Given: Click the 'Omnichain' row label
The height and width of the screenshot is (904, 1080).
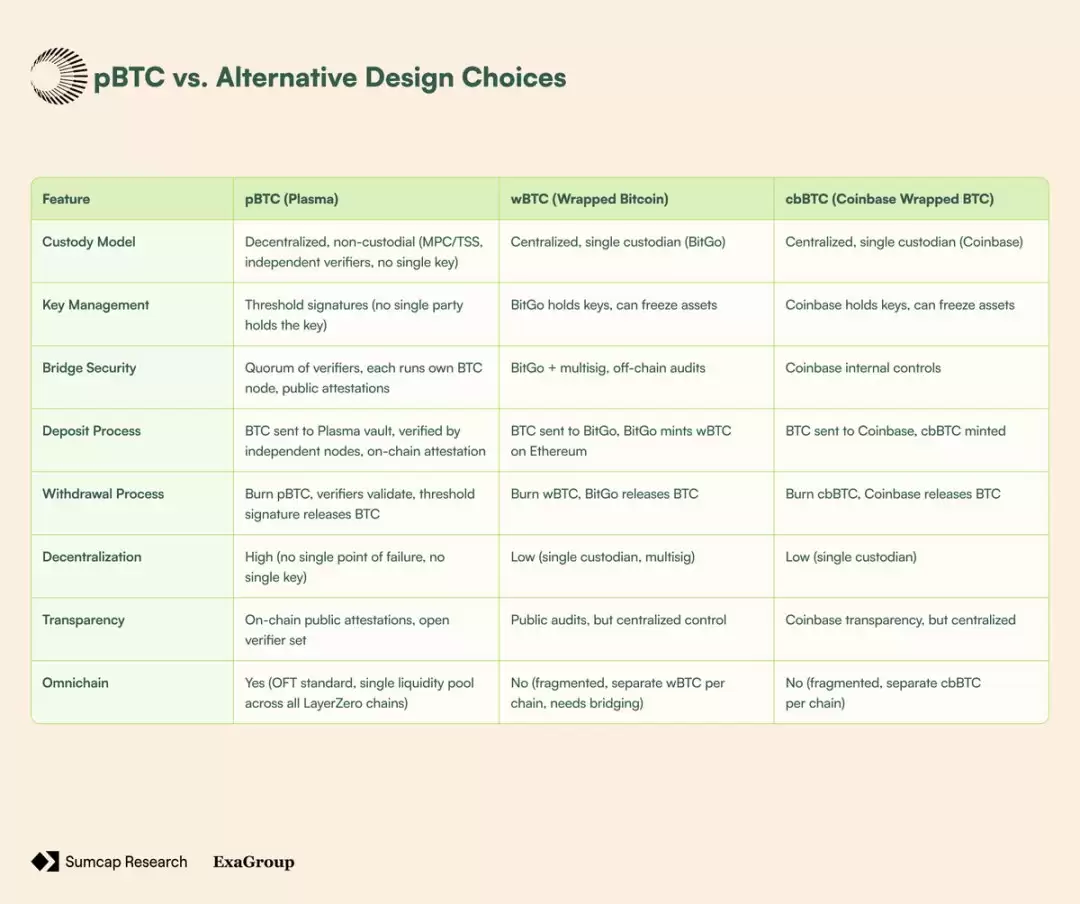Looking at the screenshot, I should click(x=75, y=683).
